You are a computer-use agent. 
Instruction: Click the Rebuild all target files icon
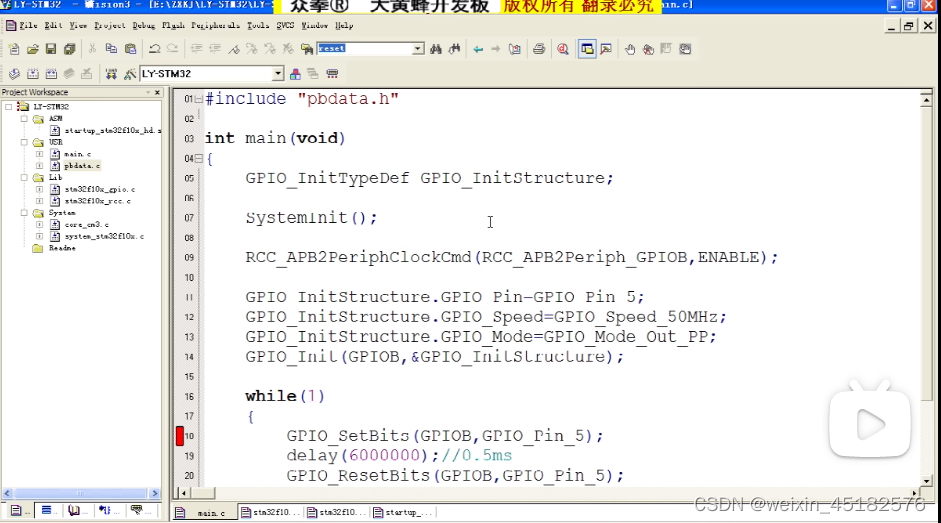[x=51, y=74]
